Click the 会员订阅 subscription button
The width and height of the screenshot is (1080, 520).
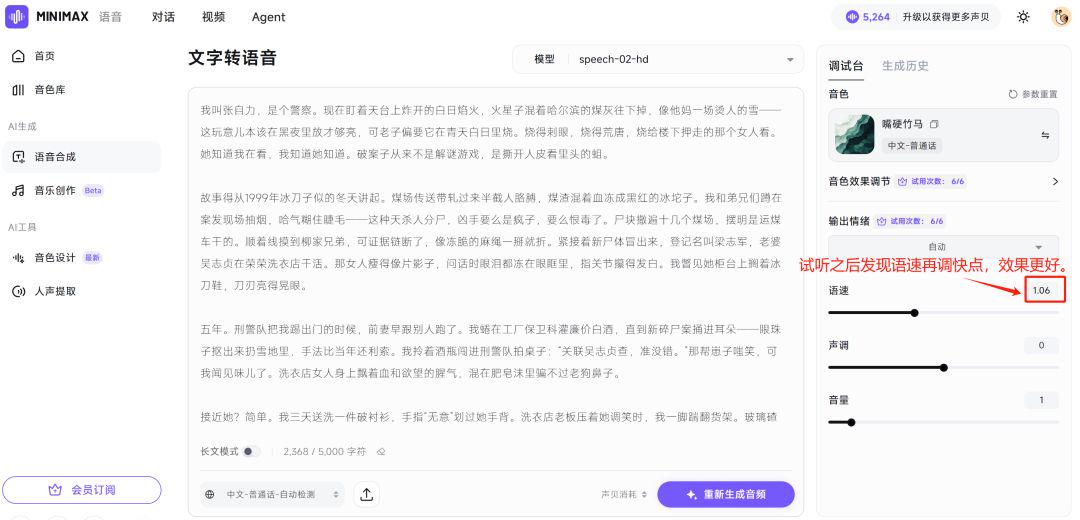[x=81, y=490]
